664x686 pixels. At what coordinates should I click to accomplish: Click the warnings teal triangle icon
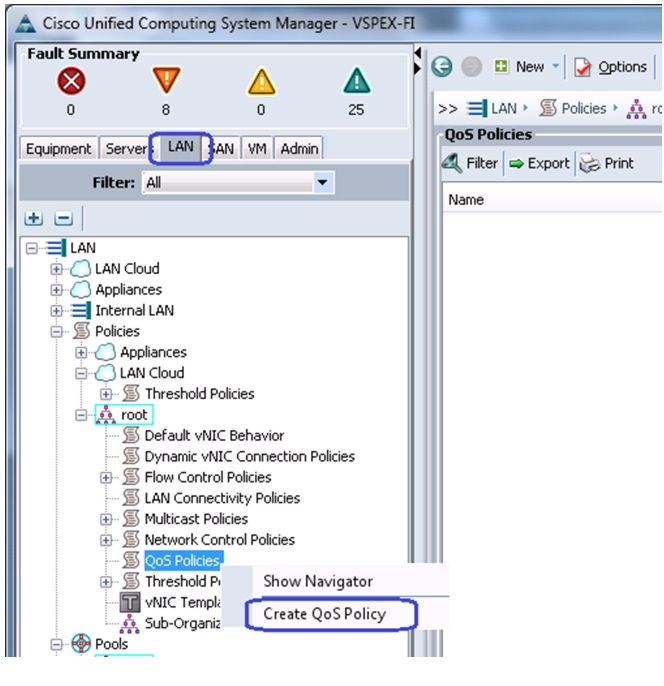356,81
